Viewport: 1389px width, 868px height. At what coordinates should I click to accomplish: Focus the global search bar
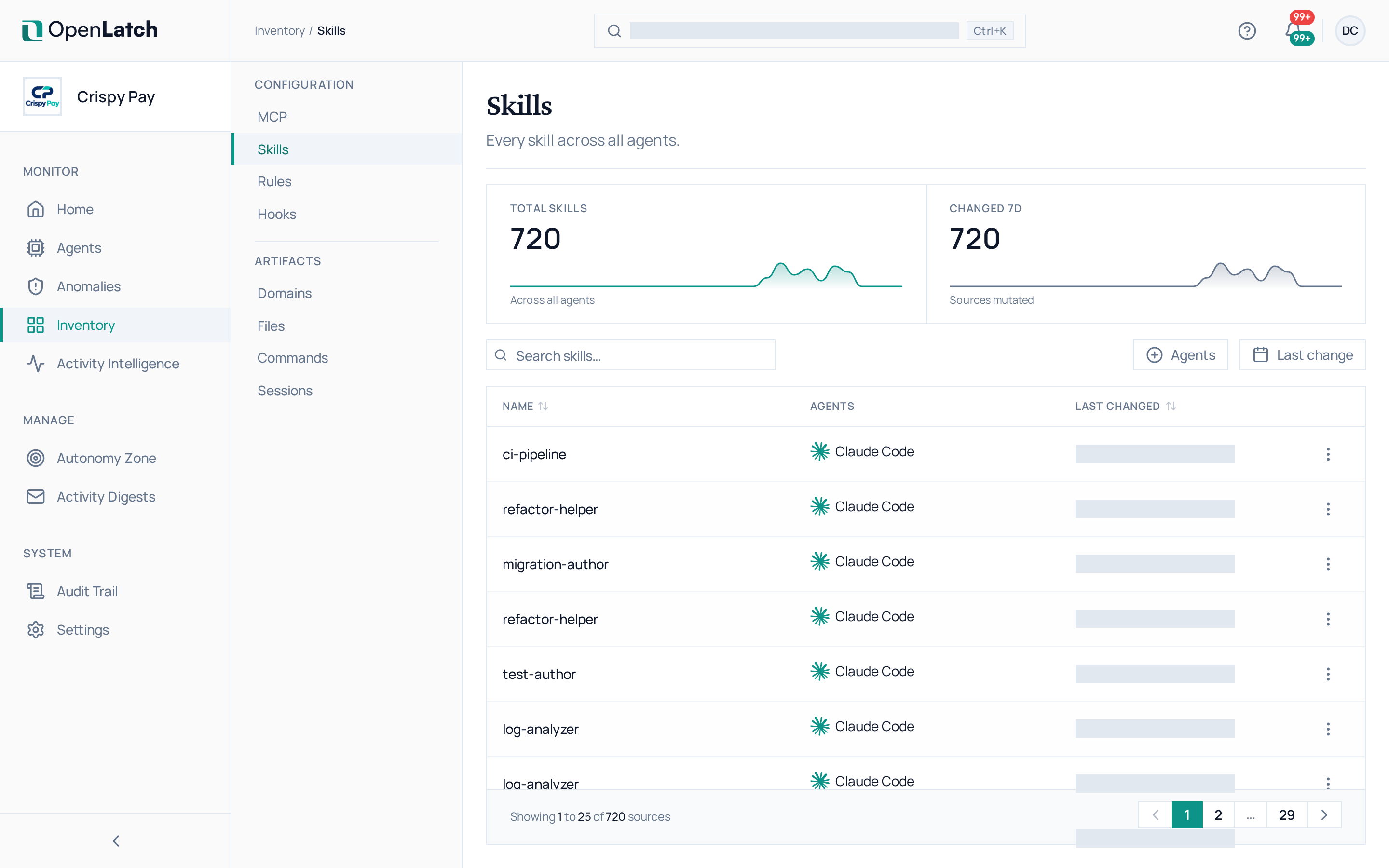click(x=809, y=30)
